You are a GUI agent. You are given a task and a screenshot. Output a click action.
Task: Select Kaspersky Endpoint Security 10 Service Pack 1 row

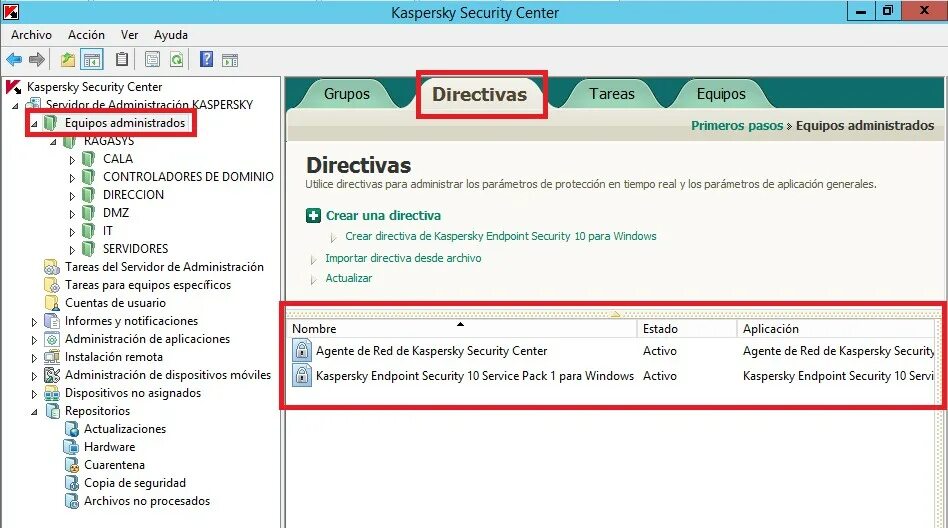(x=612, y=376)
